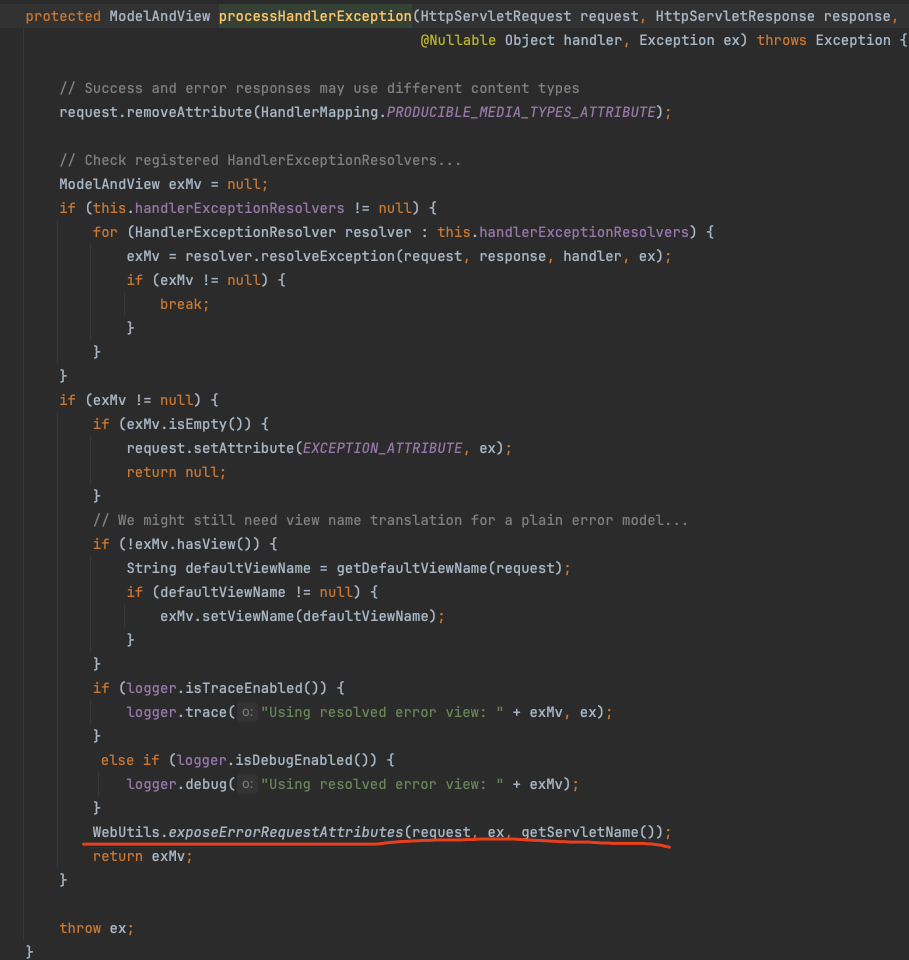Click the return null statement
Image resolution: width=909 pixels, height=960 pixels.
[176, 472]
